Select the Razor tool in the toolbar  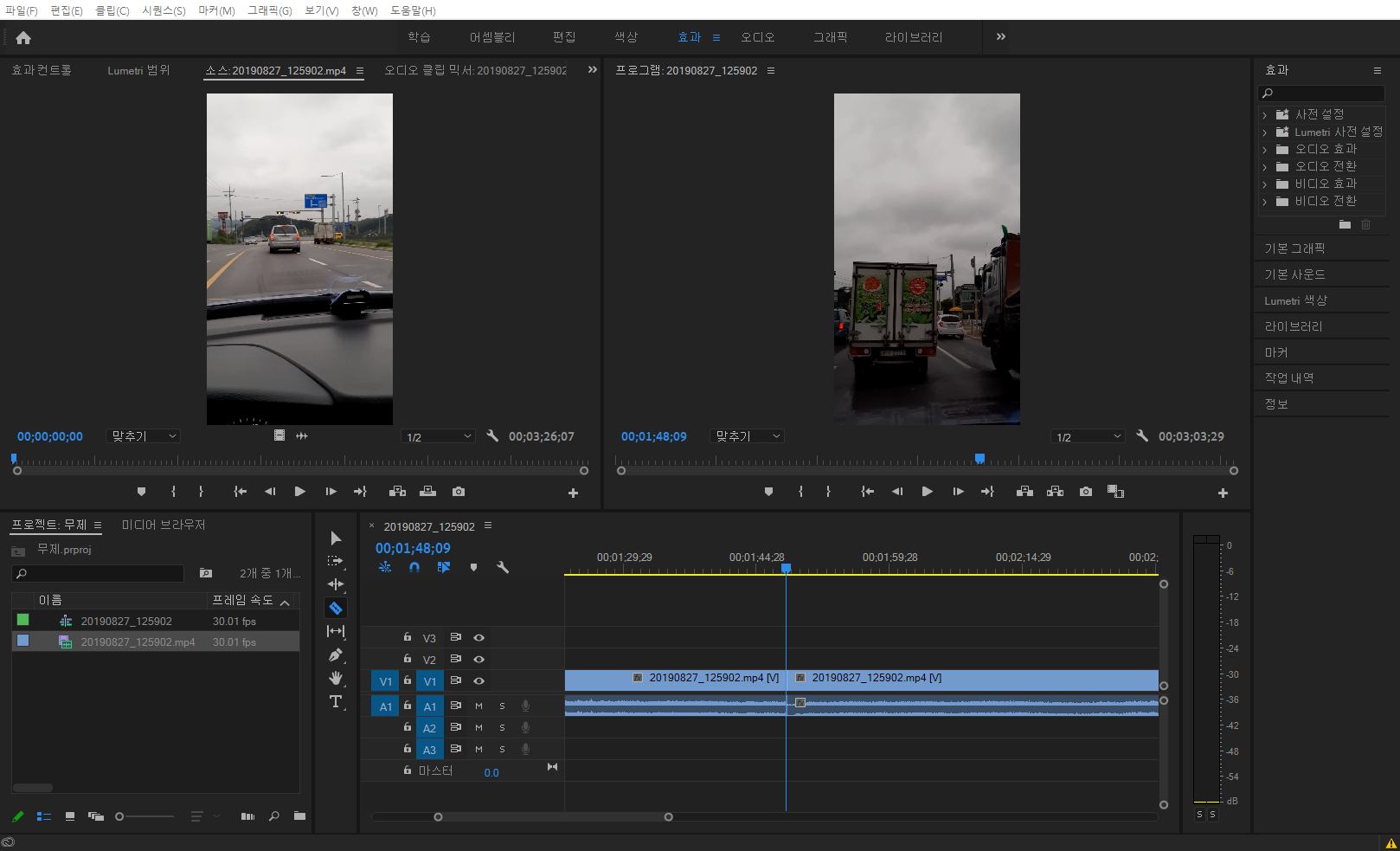(336, 608)
